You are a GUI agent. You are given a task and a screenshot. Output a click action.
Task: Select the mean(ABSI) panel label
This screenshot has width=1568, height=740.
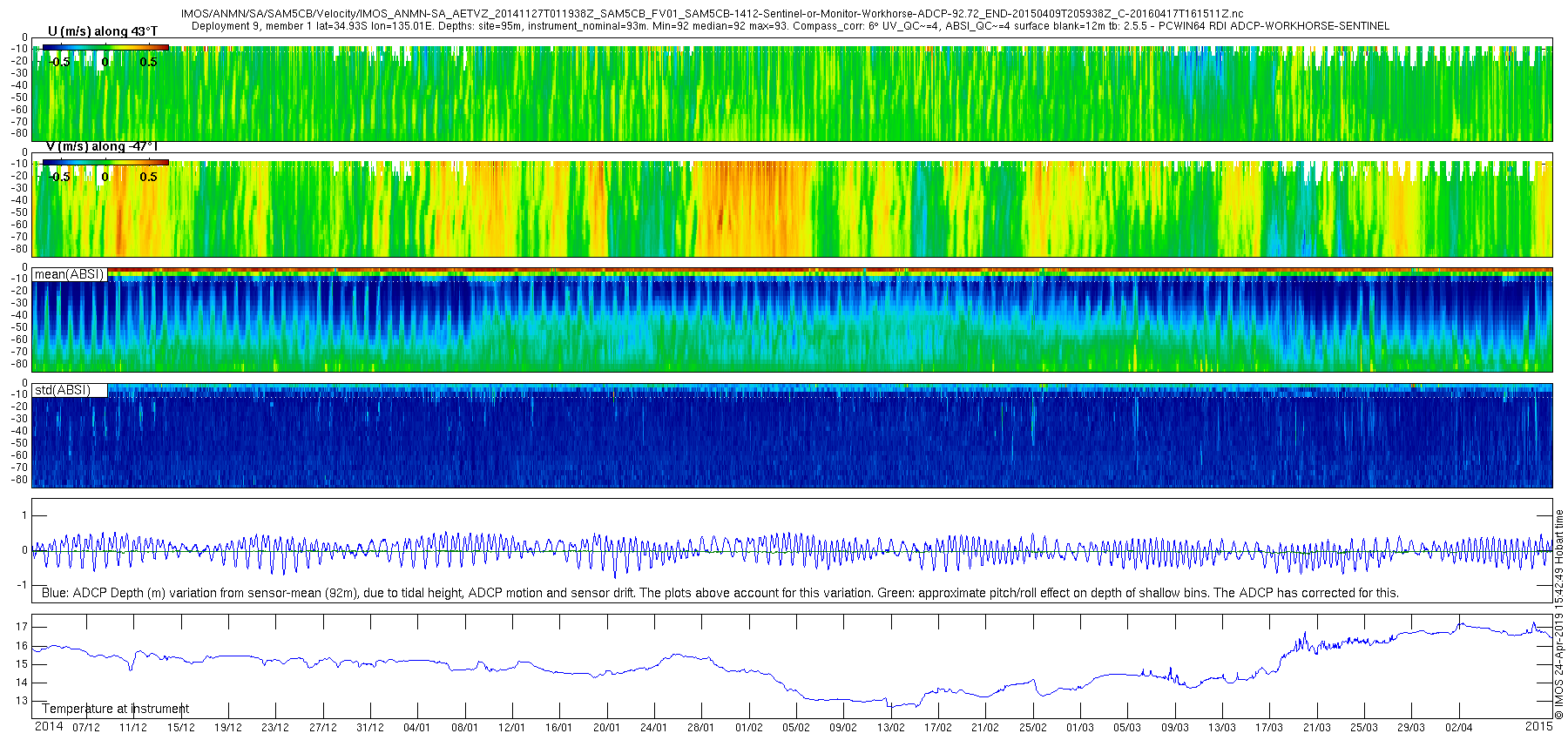point(69,275)
